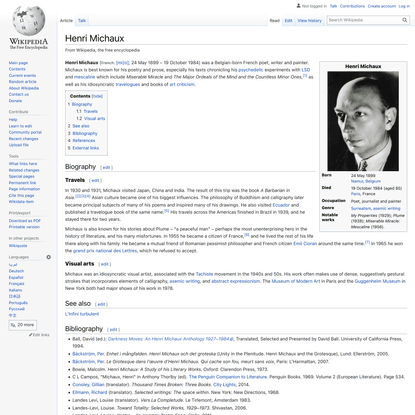The image size is (415, 415).
Task: Hide the Contents box via hide toggle
Action: (x=97, y=96)
